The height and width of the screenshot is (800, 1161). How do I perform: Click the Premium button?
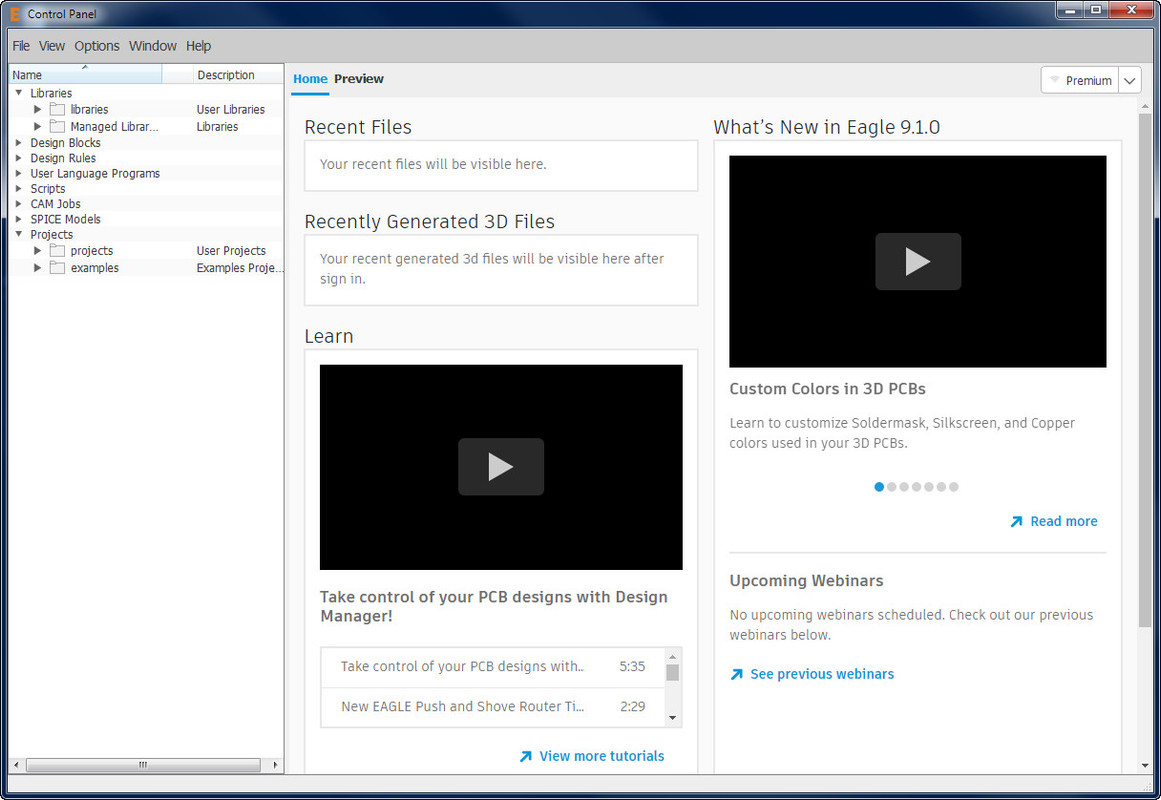[x=1080, y=80]
